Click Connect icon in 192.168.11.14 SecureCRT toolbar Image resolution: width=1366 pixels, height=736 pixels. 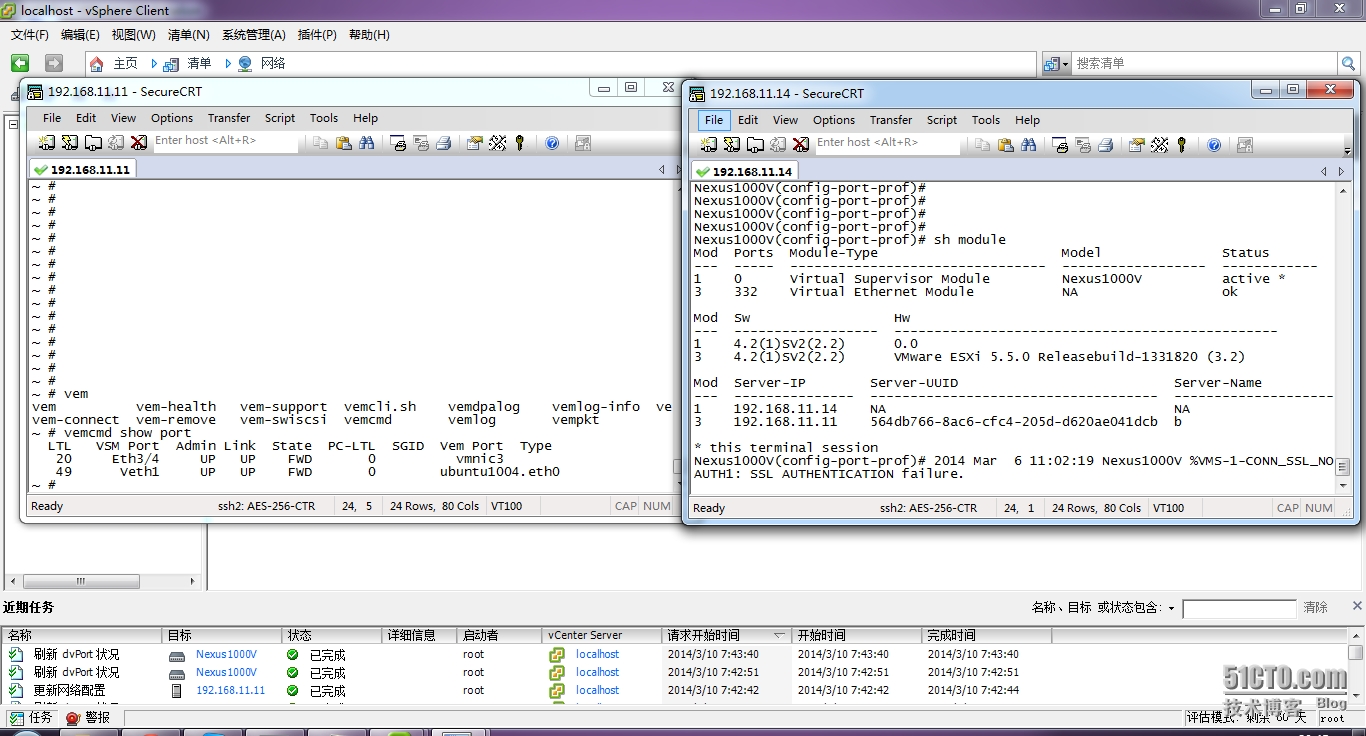[x=709, y=145]
